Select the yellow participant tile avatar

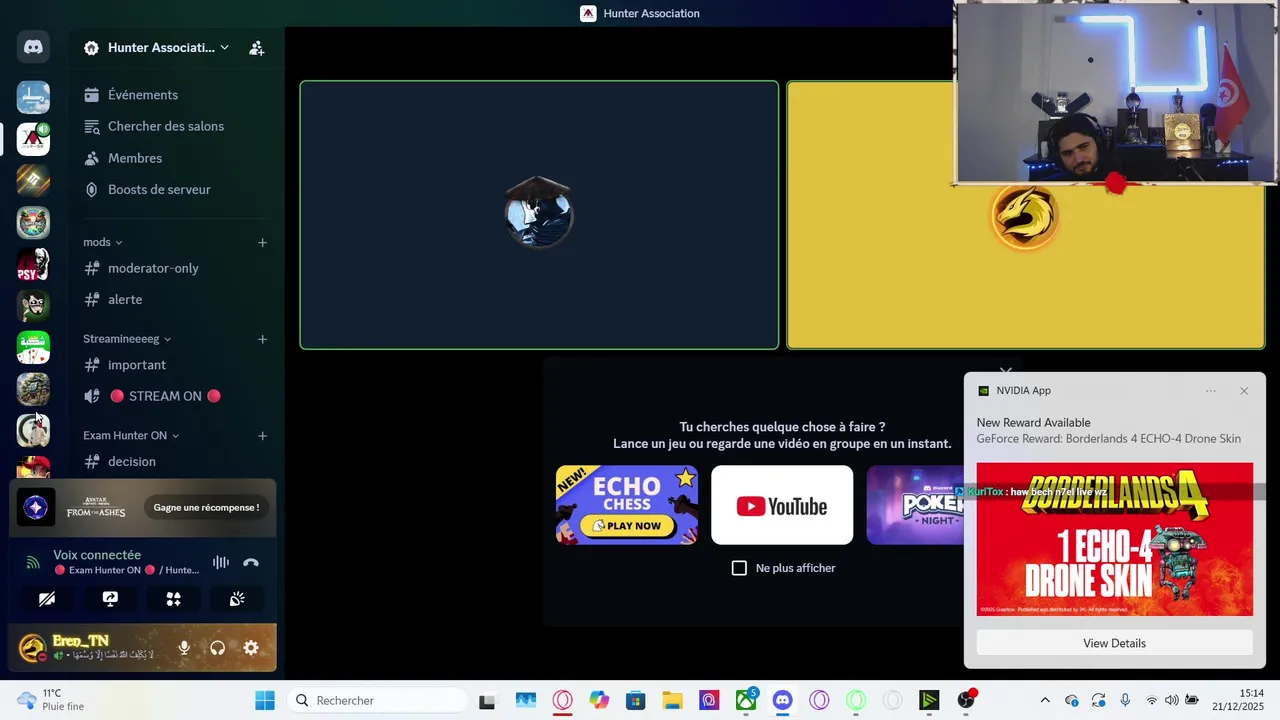pyautogui.click(x=1024, y=216)
